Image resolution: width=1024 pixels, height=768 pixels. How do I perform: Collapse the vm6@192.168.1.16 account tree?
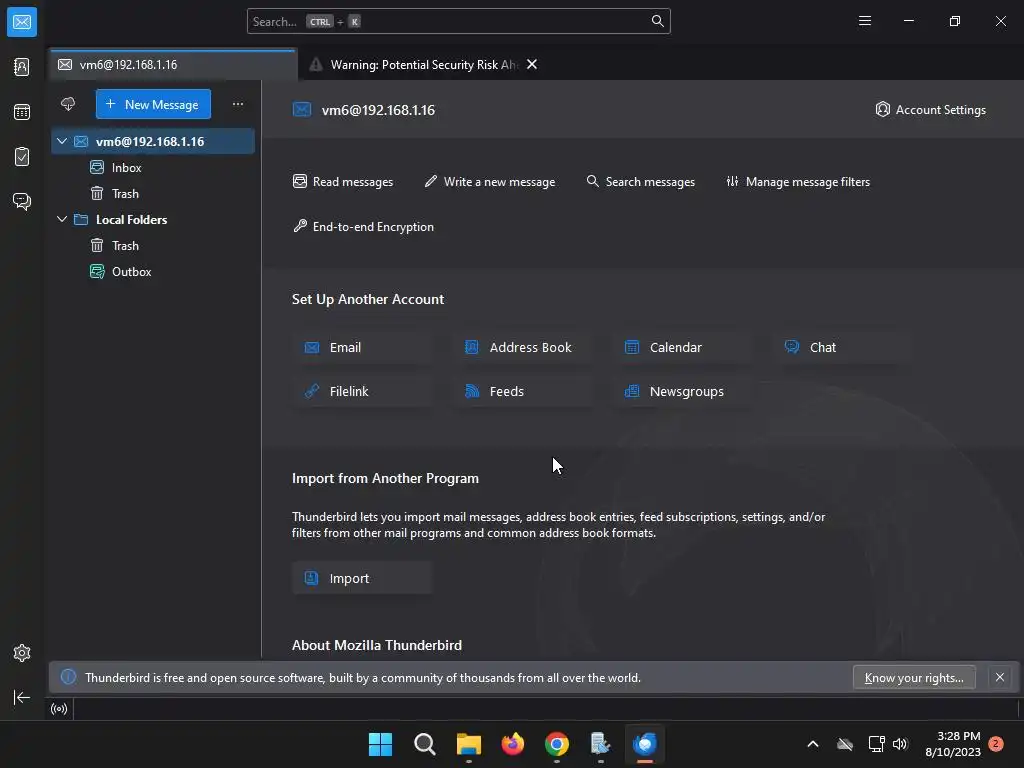(62, 141)
